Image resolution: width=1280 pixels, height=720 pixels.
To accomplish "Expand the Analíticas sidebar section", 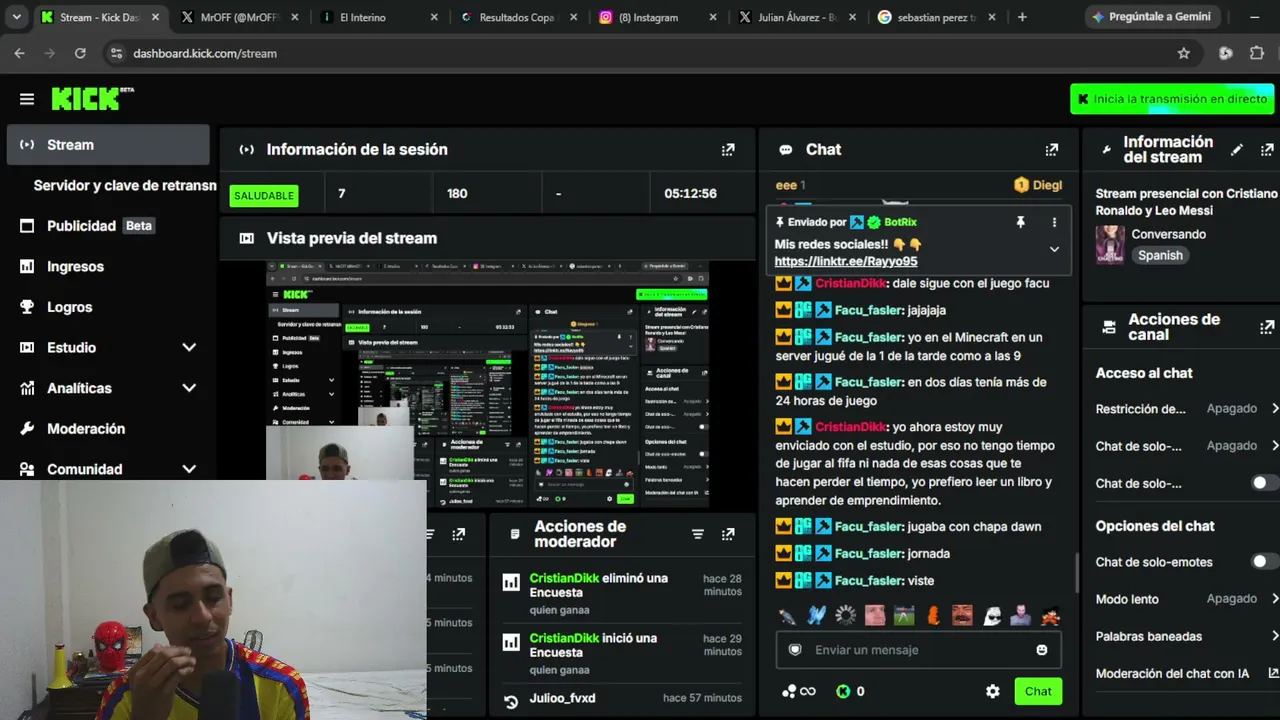I will point(189,388).
